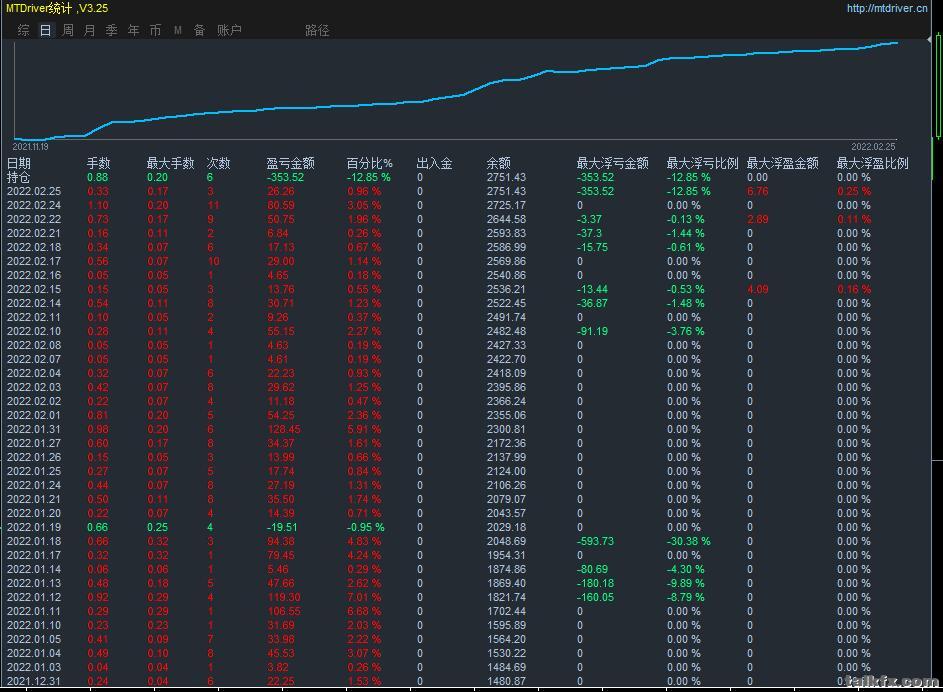The width and height of the screenshot is (943, 692).
Task: Click the 次数 column header
Action: (x=218, y=163)
